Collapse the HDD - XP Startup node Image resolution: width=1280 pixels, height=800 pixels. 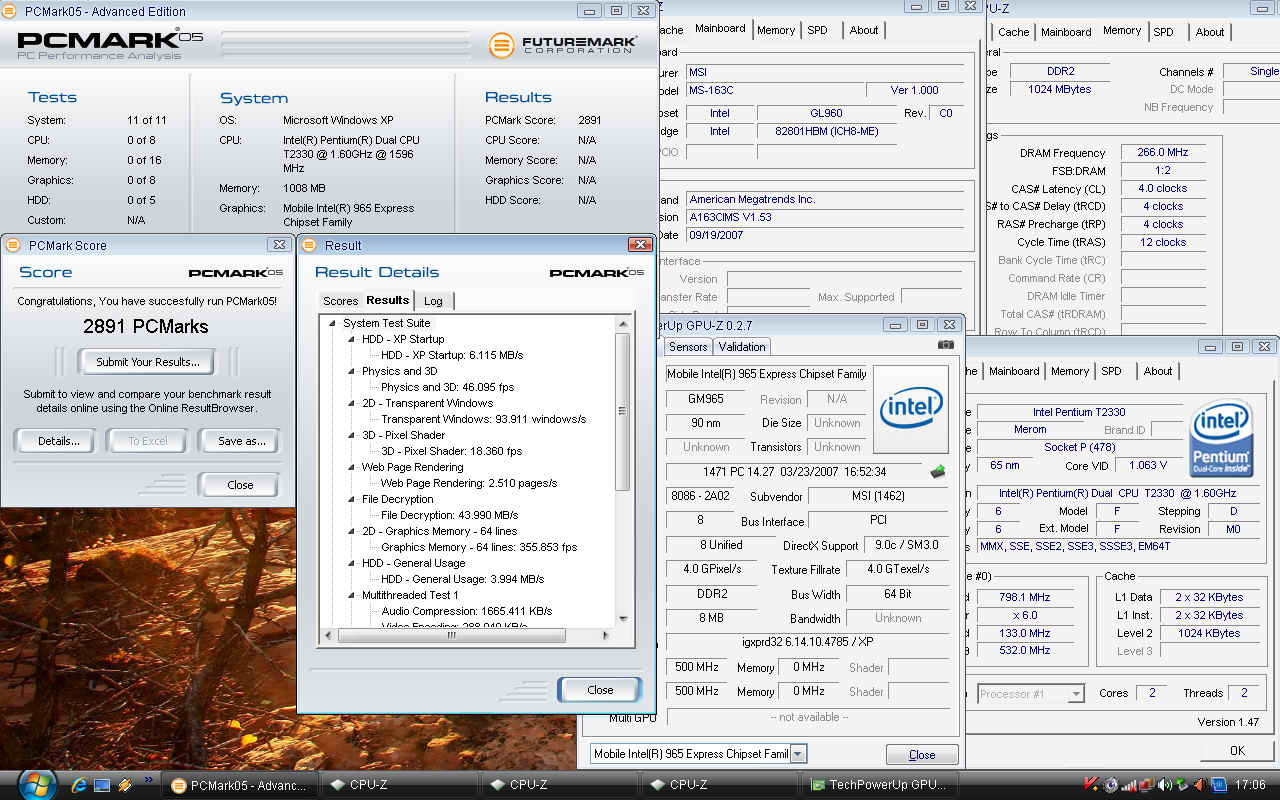point(352,339)
